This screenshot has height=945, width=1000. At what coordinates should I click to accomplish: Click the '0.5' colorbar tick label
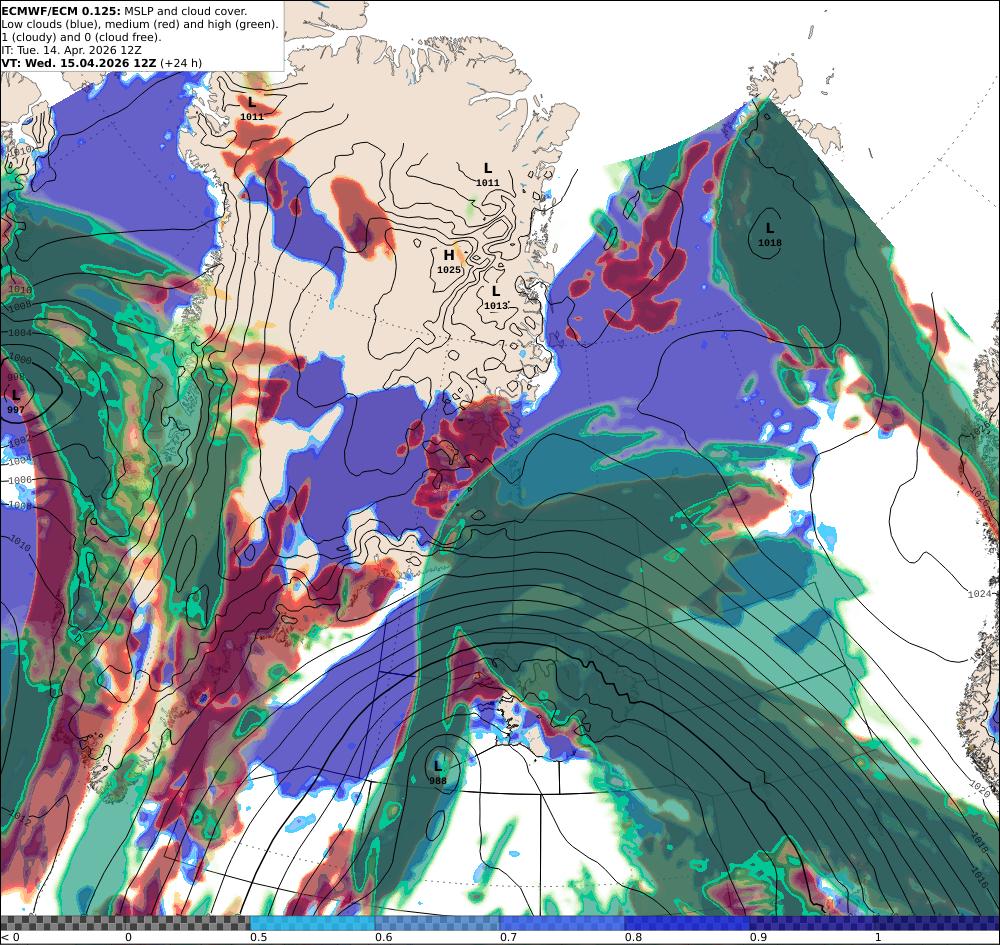(258, 937)
